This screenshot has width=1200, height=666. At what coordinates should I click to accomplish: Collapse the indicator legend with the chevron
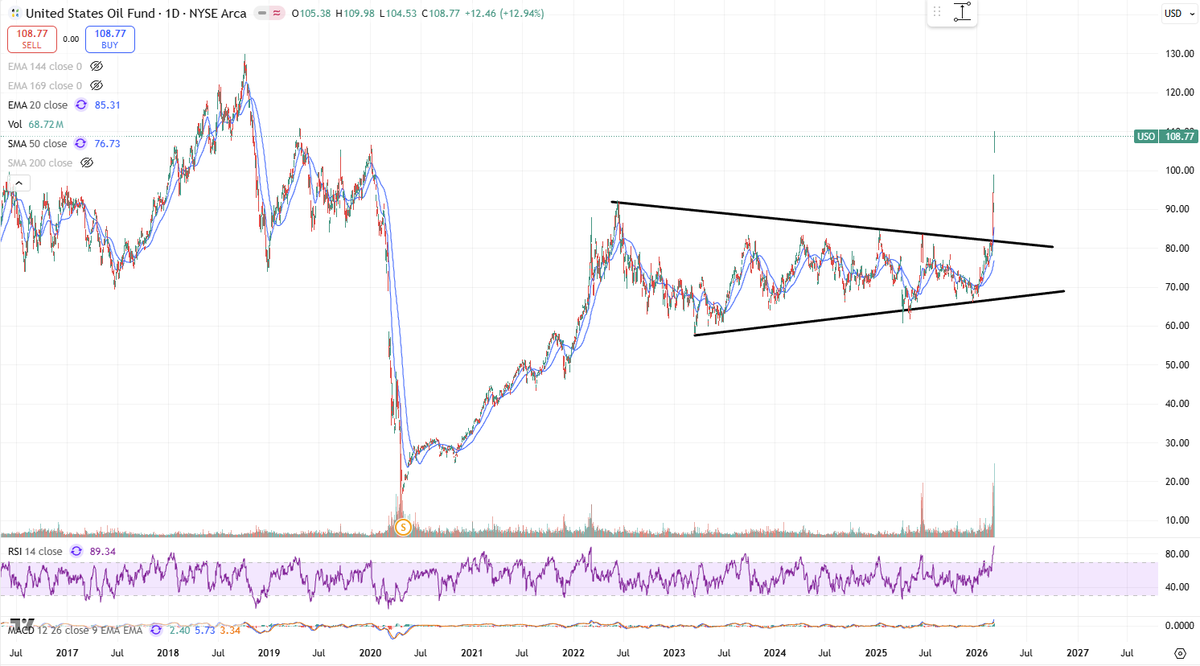pos(19,182)
